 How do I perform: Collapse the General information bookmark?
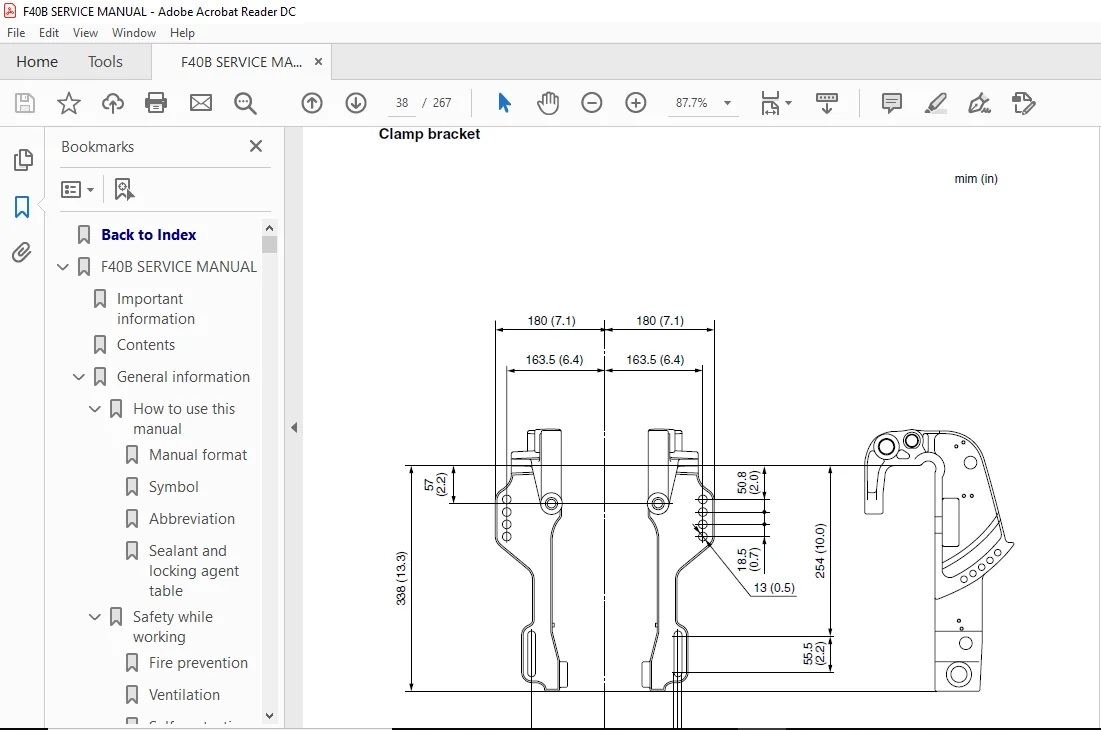(x=79, y=377)
